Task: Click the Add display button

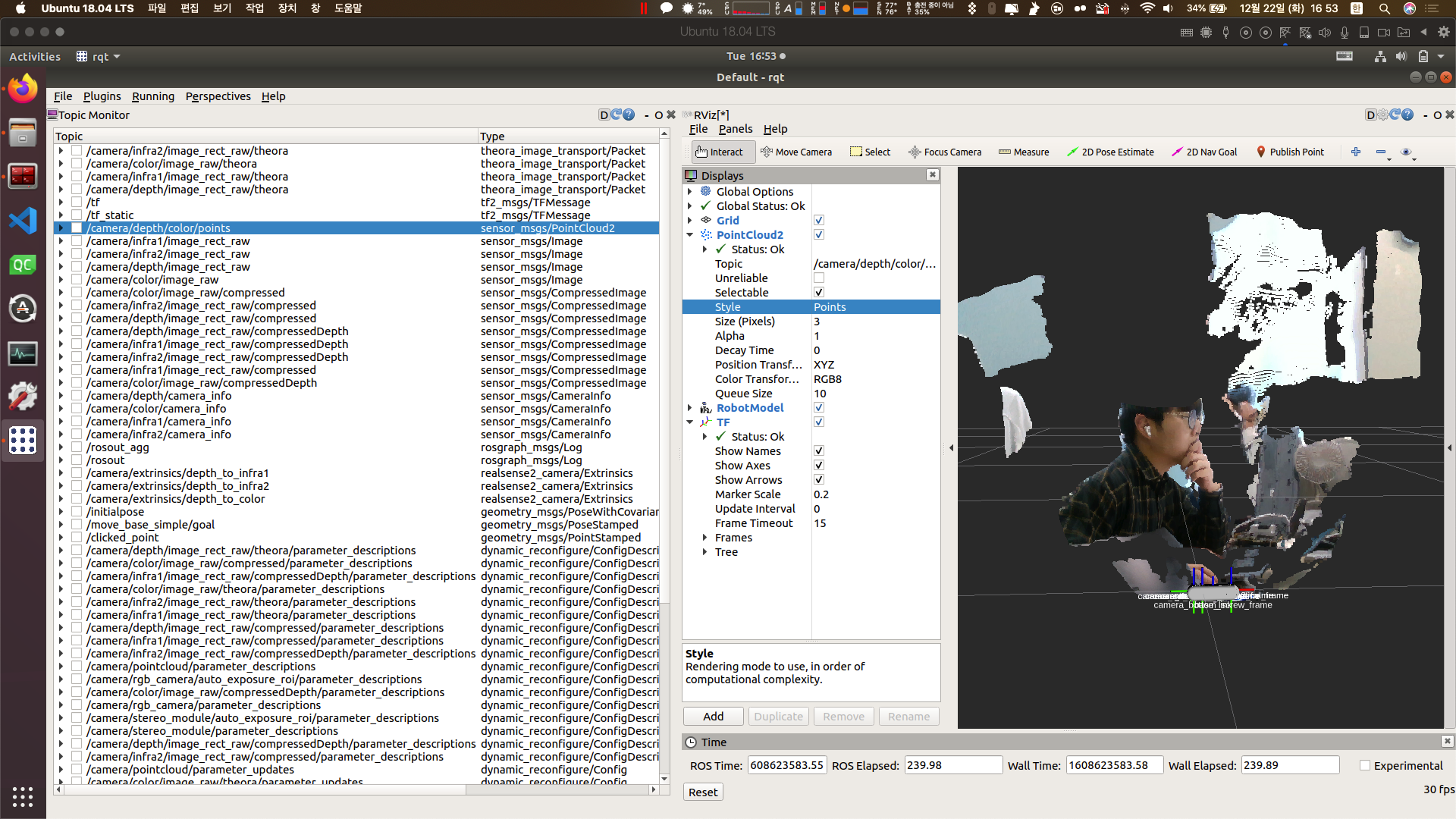Action: click(x=713, y=717)
